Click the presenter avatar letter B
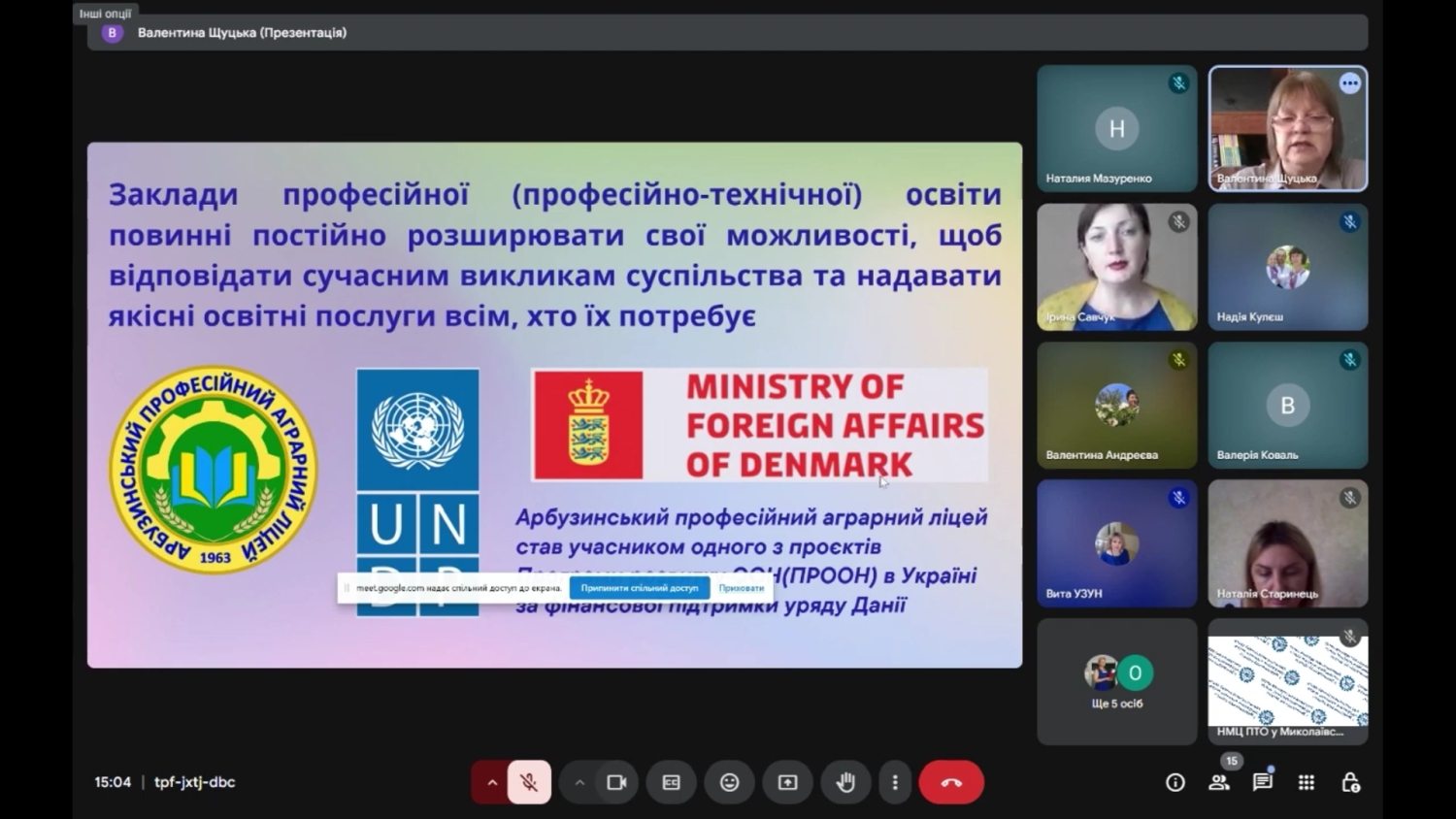The height and width of the screenshot is (819, 1456). coord(113,33)
